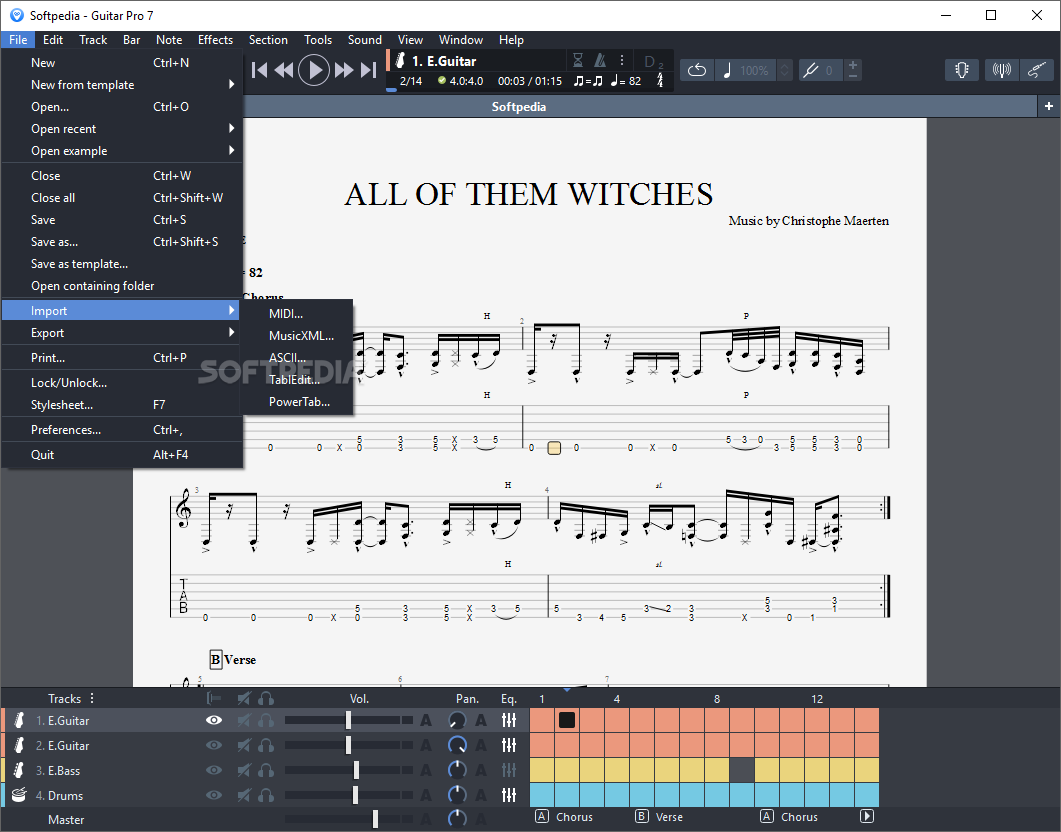Click the transpose plus/minus stepper
The height and width of the screenshot is (832, 1061).
pos(853,70)
